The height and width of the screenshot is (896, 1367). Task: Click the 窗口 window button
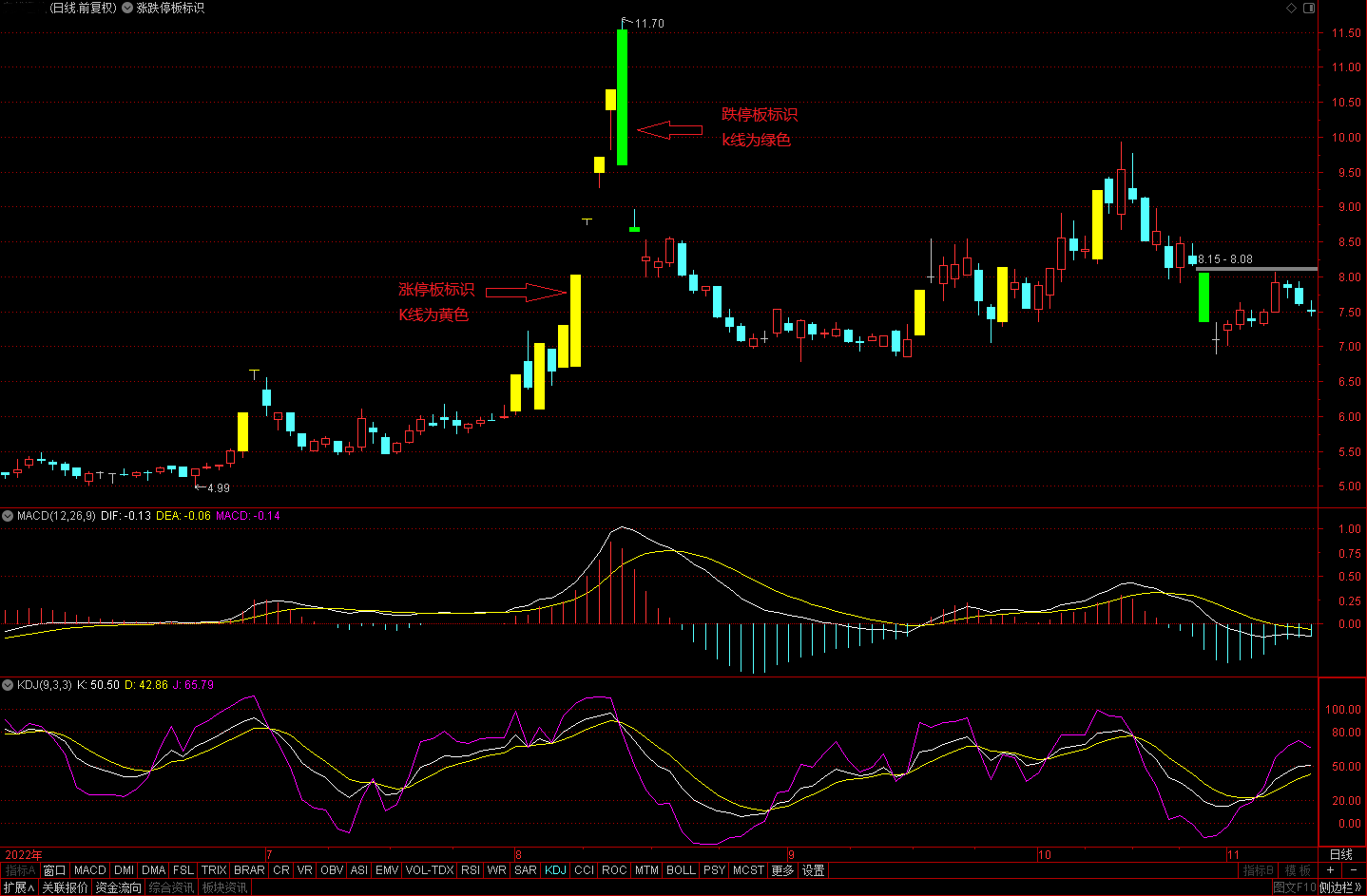(54, 870)
